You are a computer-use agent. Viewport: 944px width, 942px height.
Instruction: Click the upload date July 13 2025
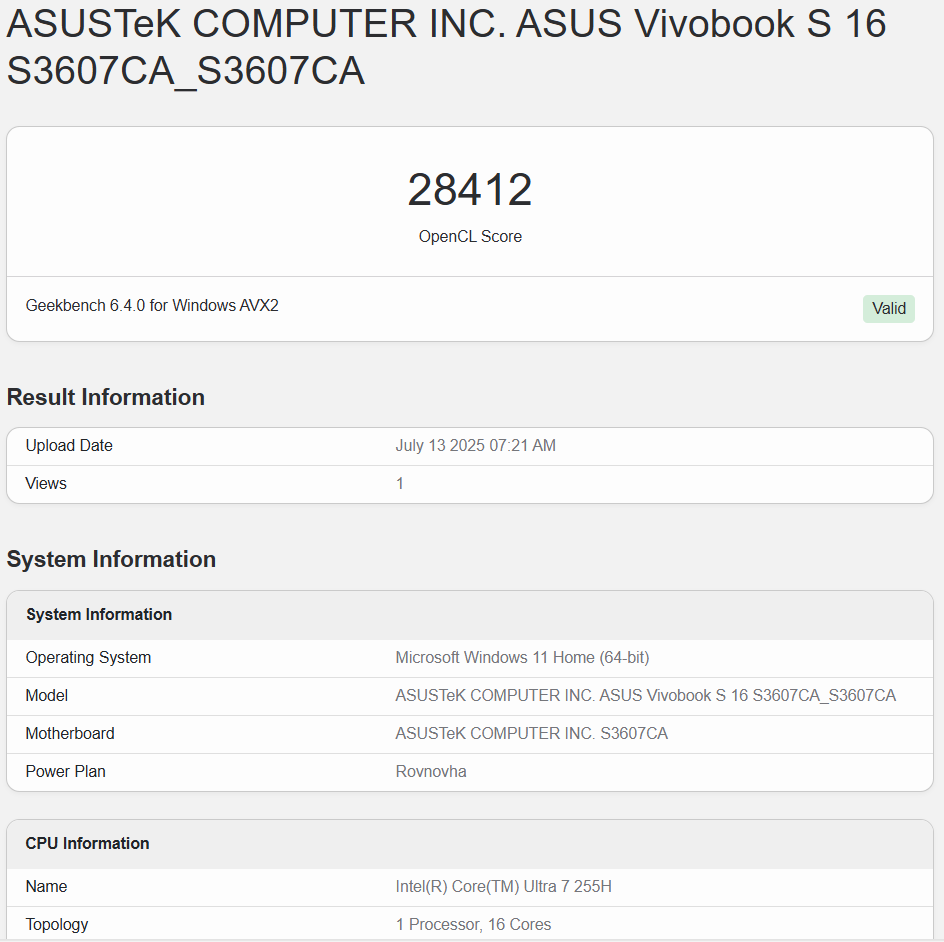coord(475,445)
